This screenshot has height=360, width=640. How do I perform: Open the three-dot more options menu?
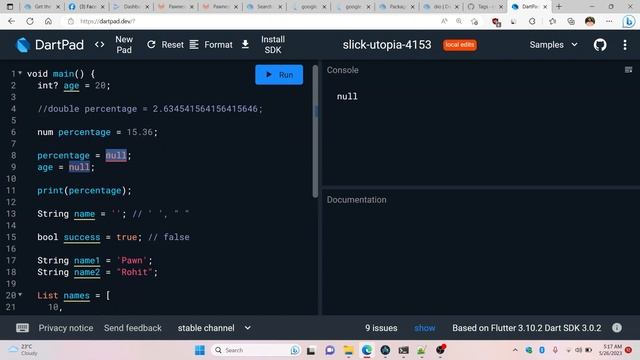pyautogui.click(x=625, y=44)
